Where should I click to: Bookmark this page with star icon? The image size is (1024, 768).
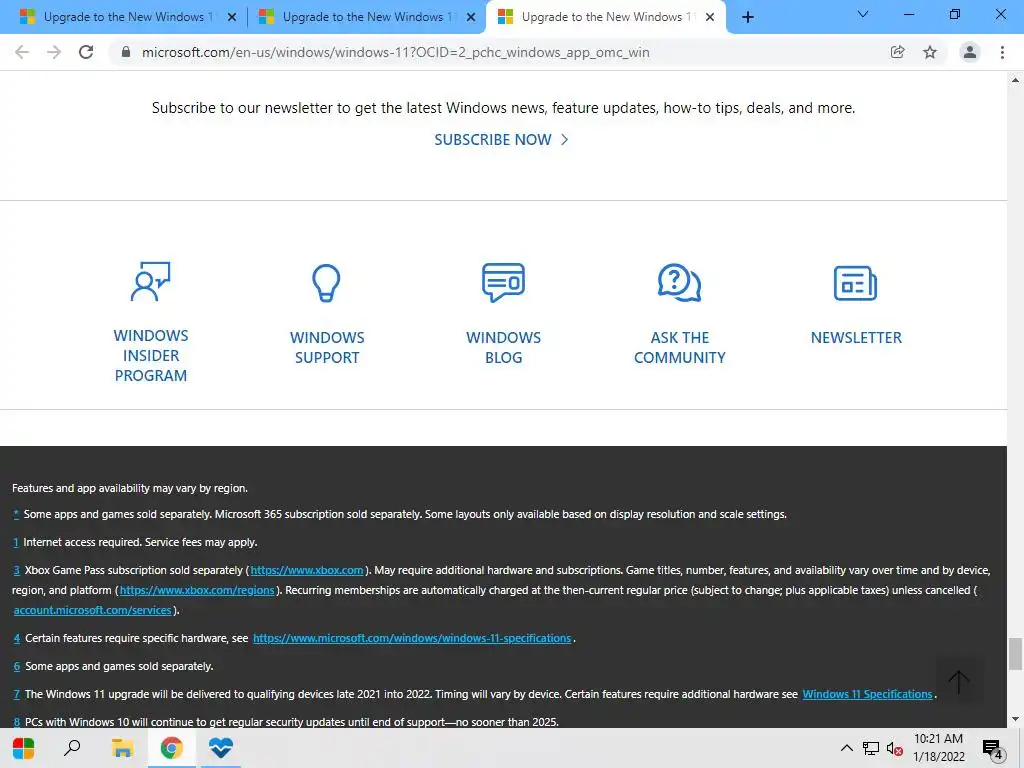[930, 52]
